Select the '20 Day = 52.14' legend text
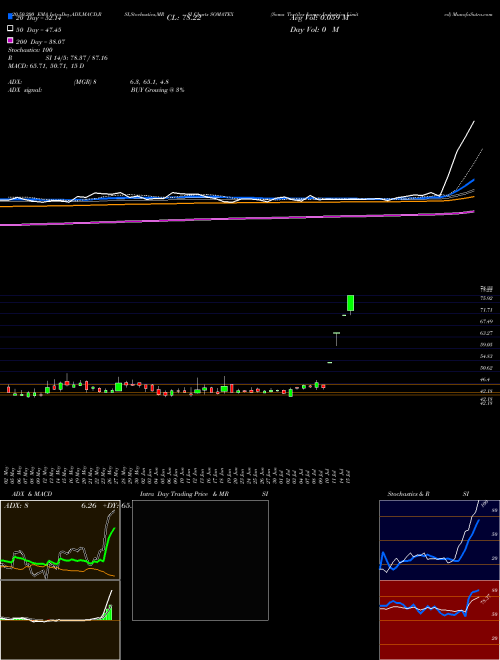Screen dimensions: 500x660 [x=38, y=18]
